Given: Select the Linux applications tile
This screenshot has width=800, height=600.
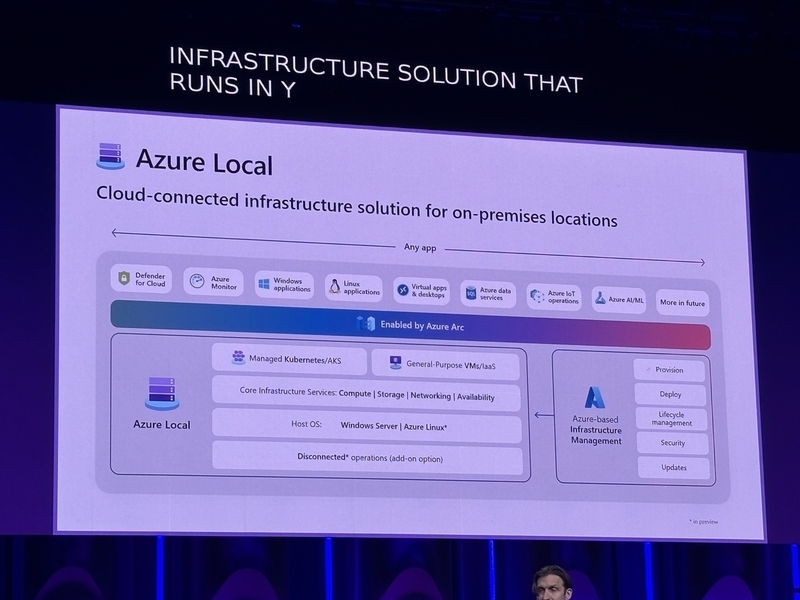Looking at the screenshot, I should [x=354, y=288].
